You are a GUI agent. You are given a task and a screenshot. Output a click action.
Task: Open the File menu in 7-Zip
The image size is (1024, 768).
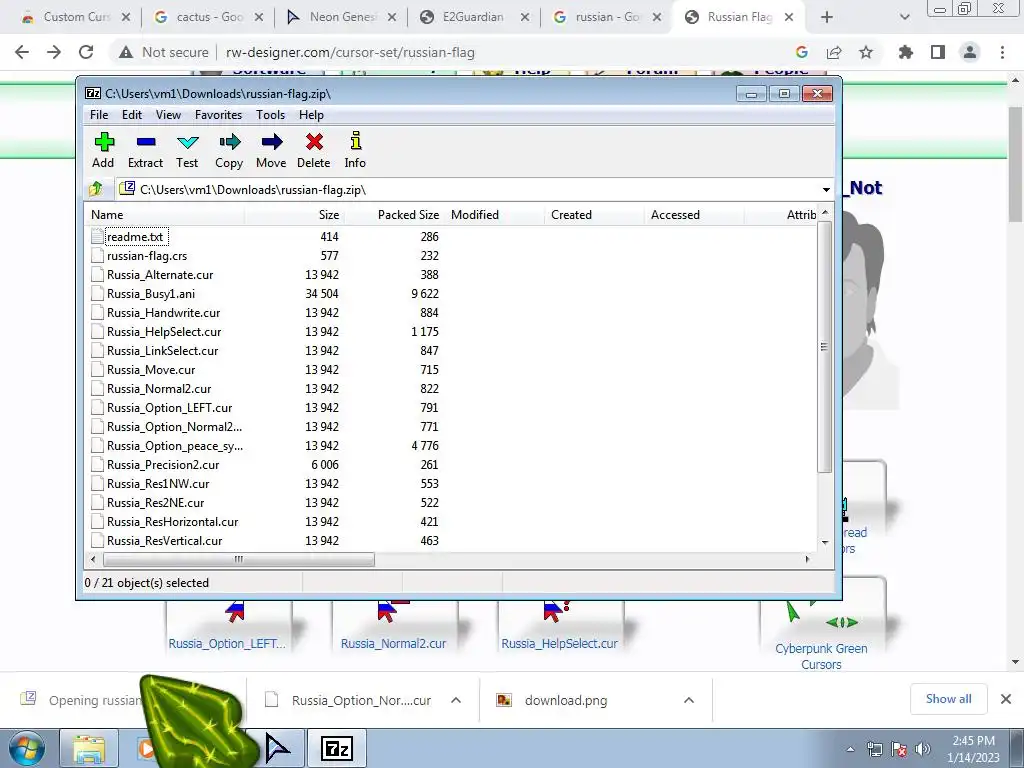coord(99,115)
